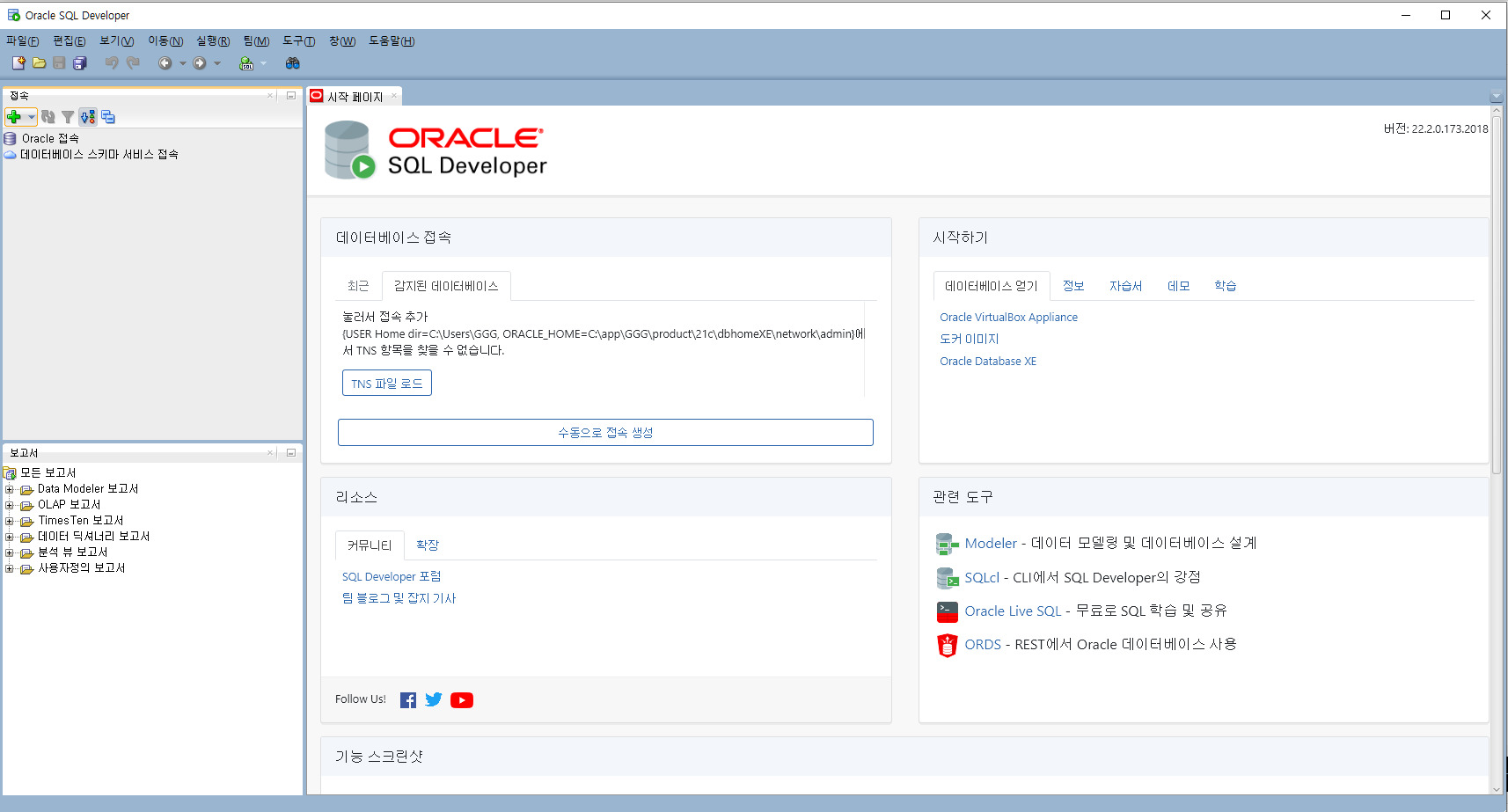The height and width of the screenshot is (812, 1508).
Task: Select 데이터베이스 스키마 서비스 접속 tree item
Action: tap(99, 155)
